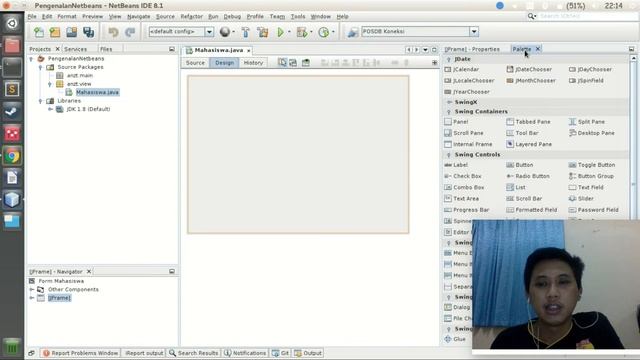Click the Steam icon in the dock
This screenshot has height=360, width=640.
12,111
